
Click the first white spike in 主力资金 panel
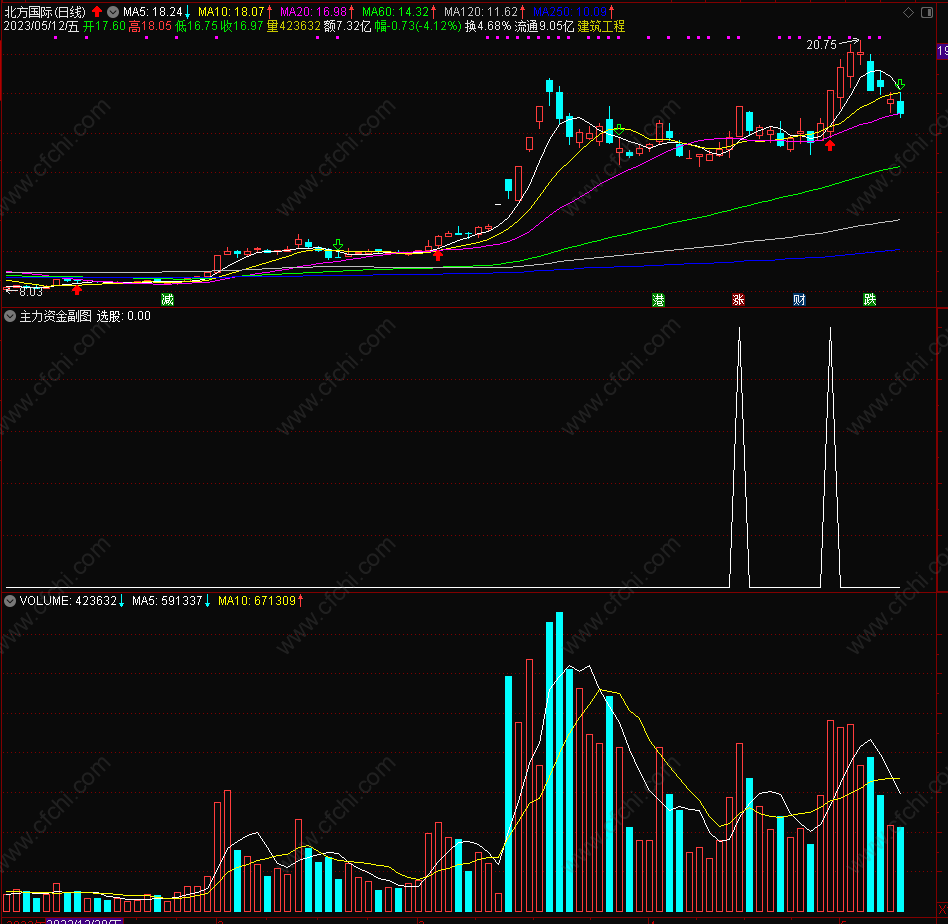coord(739,457)
